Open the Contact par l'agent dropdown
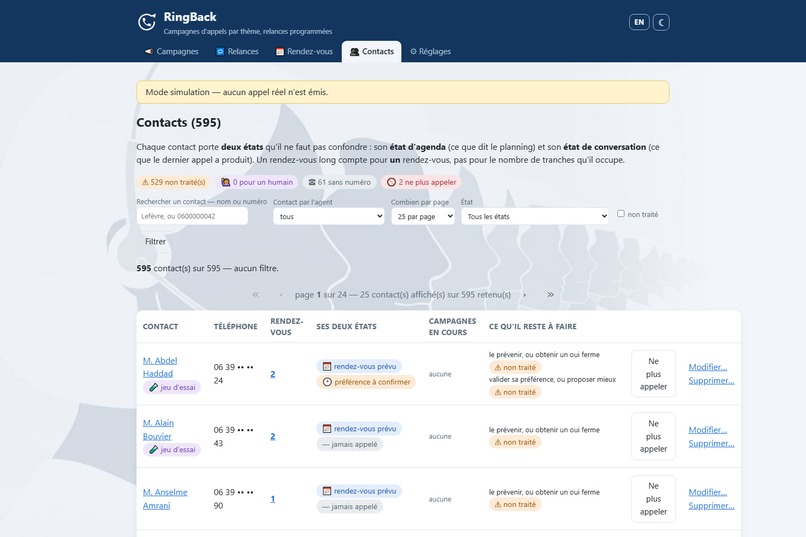The width and height of the screenshot is (806, 537). (328, 216)
